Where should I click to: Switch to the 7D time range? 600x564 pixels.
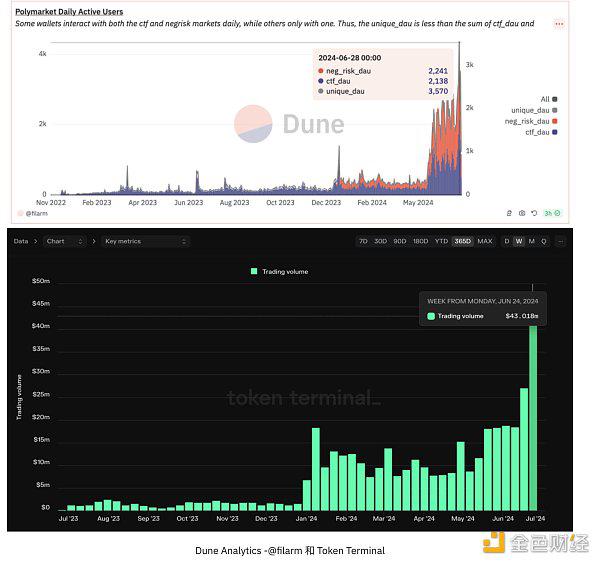coord(363,241)
